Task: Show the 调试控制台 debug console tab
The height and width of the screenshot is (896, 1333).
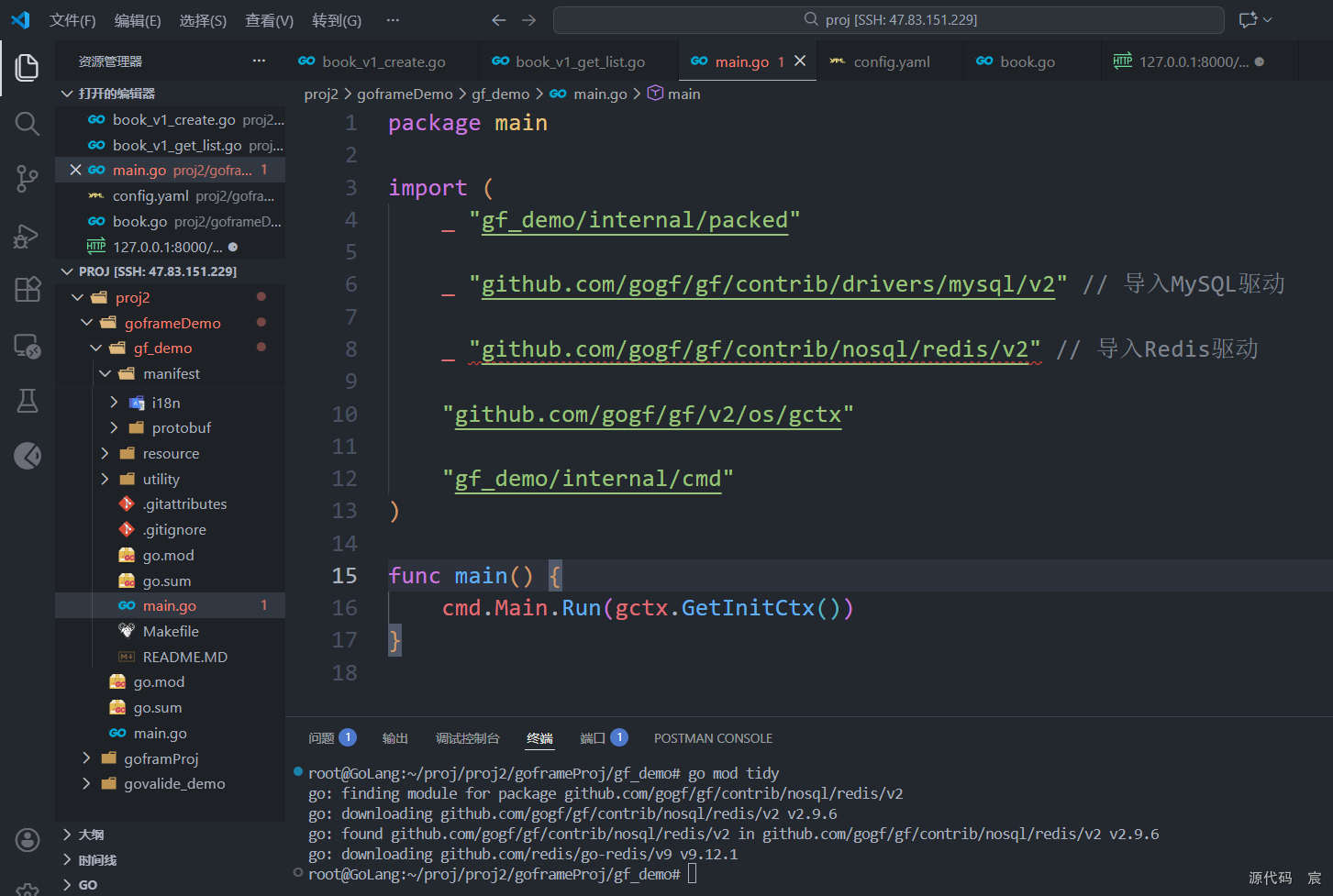Action: pos(468,738)
